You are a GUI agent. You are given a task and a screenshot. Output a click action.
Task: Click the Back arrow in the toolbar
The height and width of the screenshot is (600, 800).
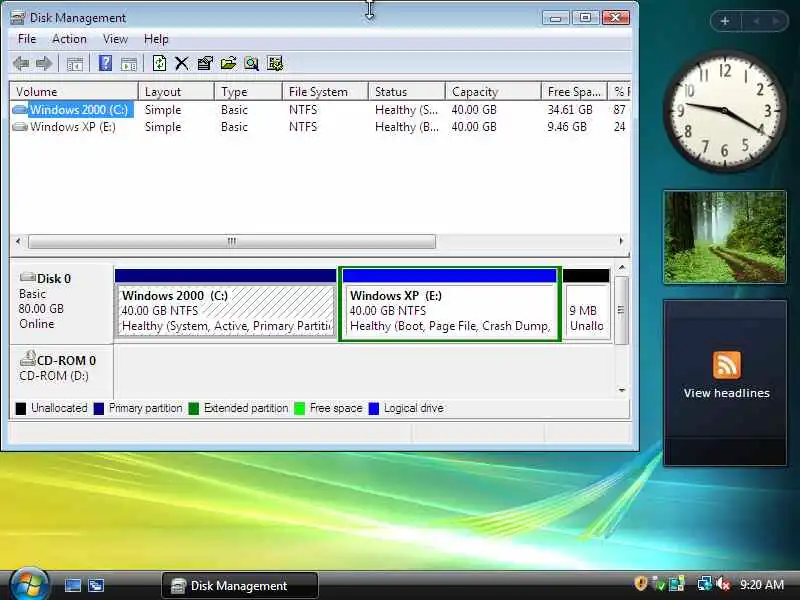pos(21,64)
